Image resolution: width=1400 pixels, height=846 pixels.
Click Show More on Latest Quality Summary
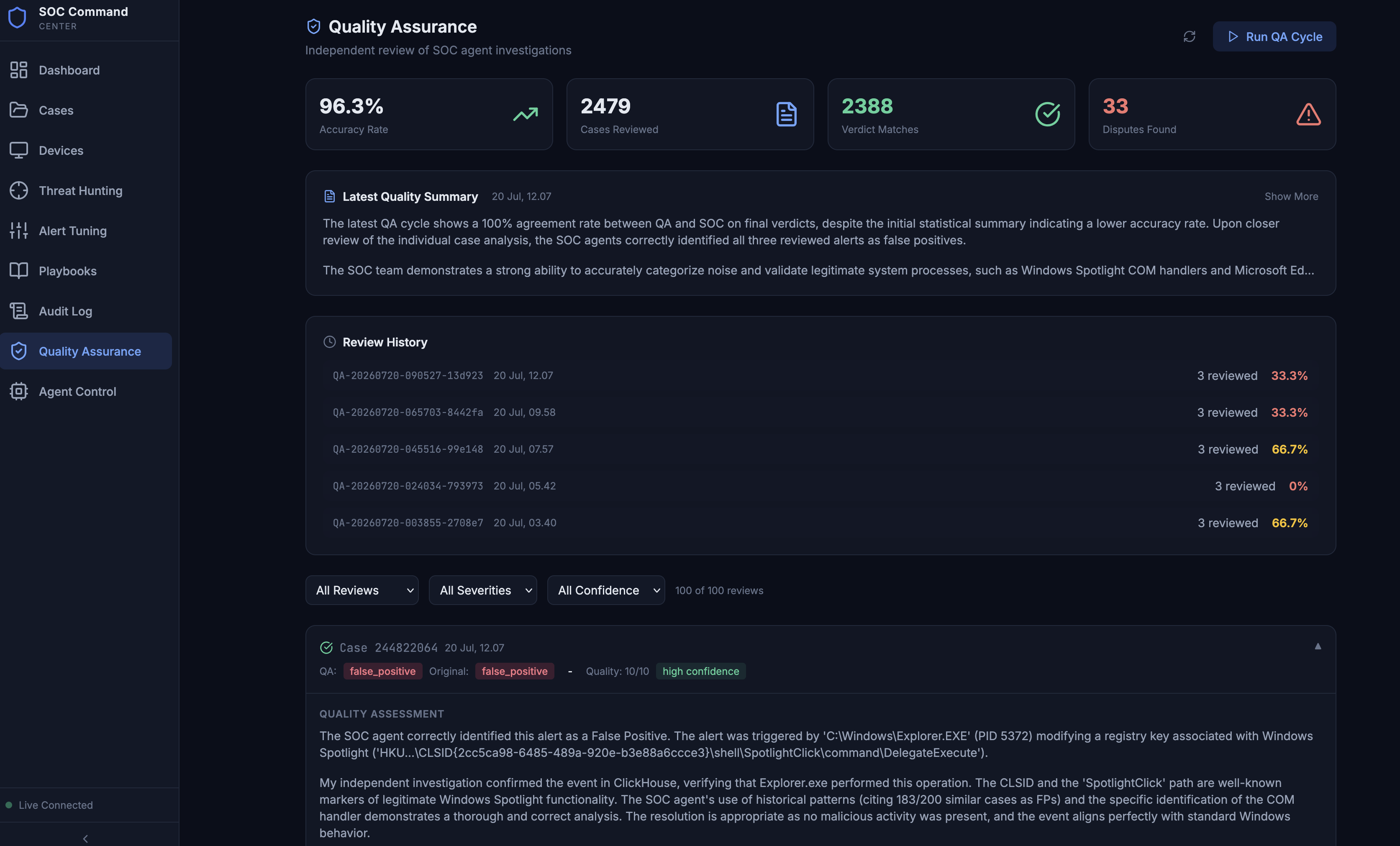[1291, 196]
